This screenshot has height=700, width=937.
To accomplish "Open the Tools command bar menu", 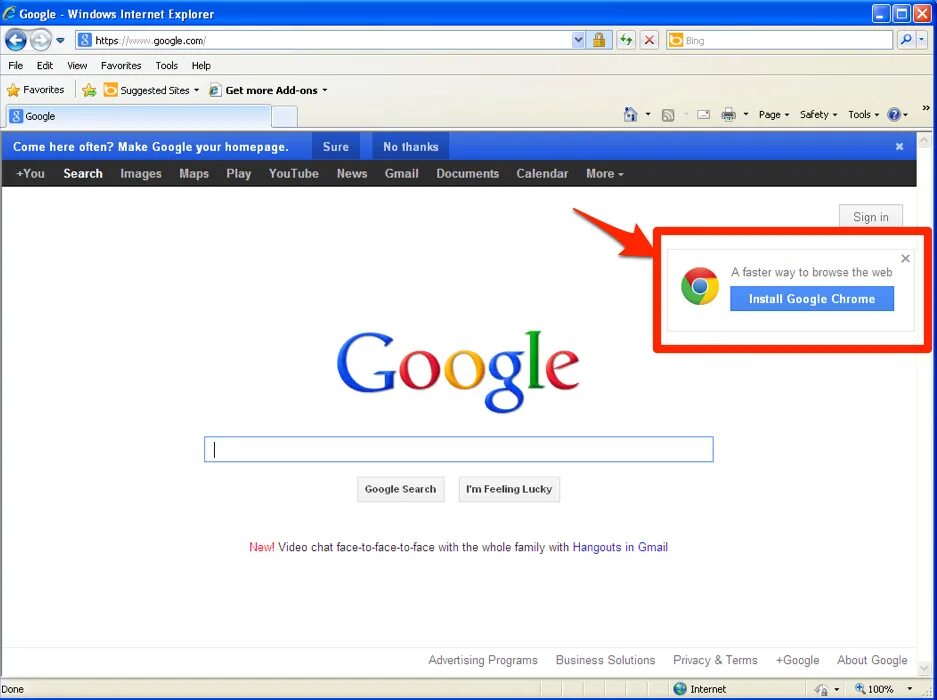I will tap(863, 114).
